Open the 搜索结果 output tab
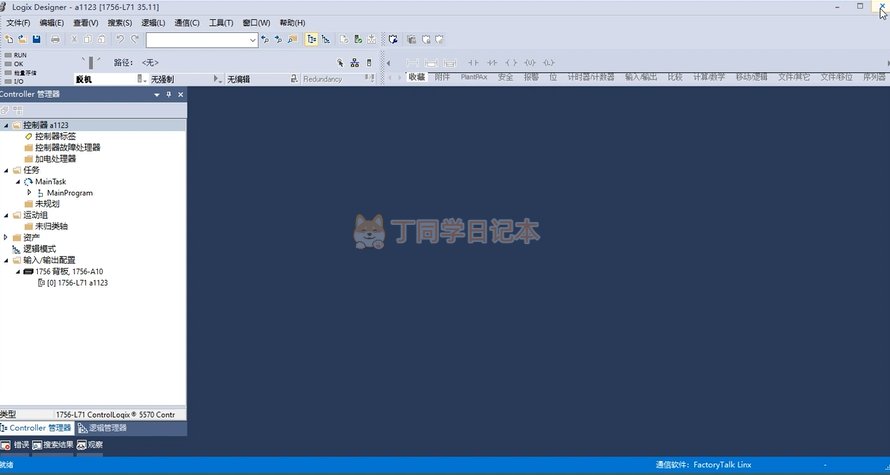 53,445
